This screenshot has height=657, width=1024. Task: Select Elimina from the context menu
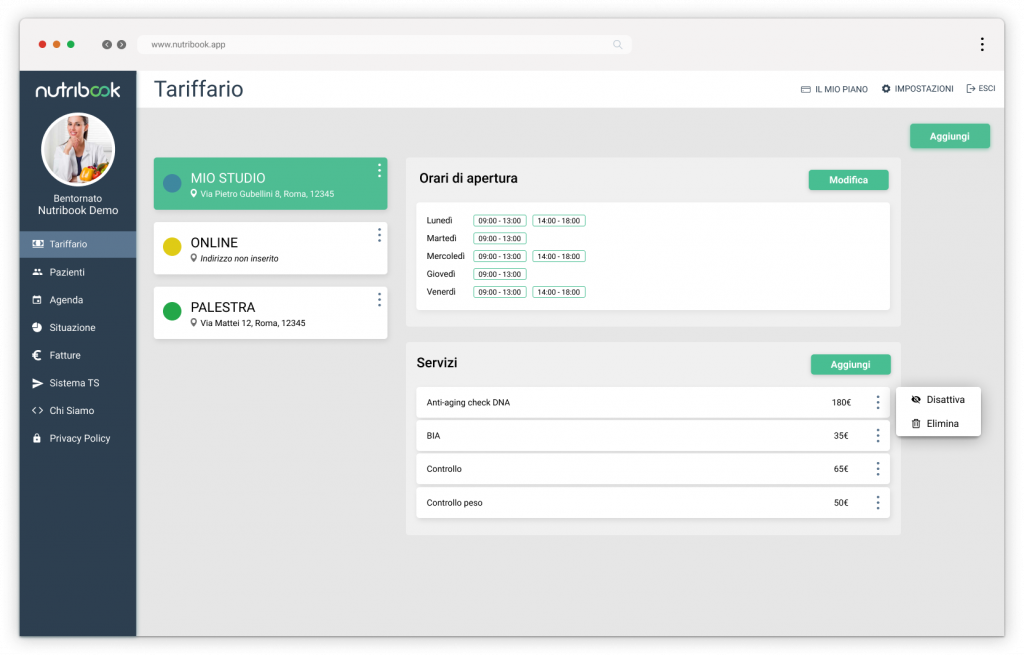941,424
